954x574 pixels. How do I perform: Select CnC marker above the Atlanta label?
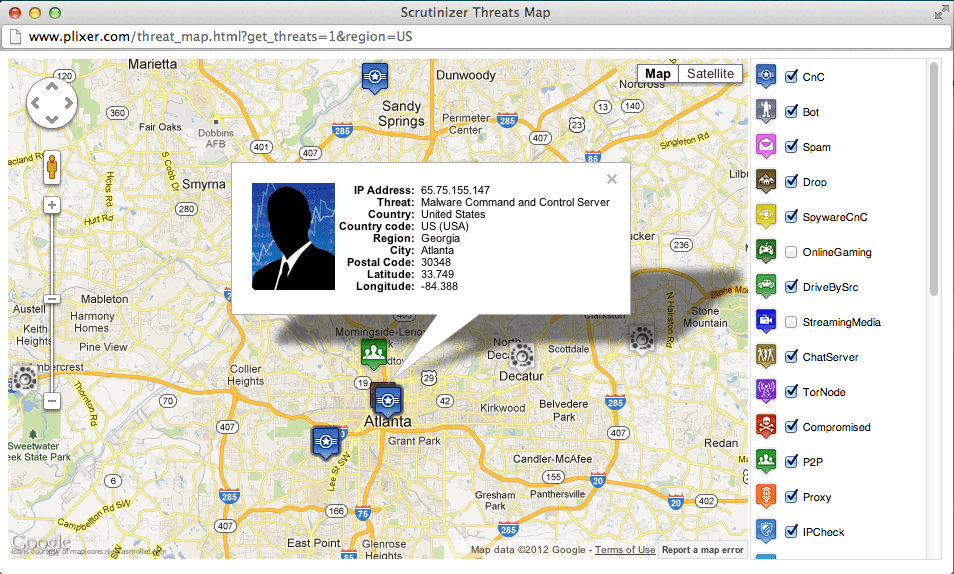tap(388, 402)
